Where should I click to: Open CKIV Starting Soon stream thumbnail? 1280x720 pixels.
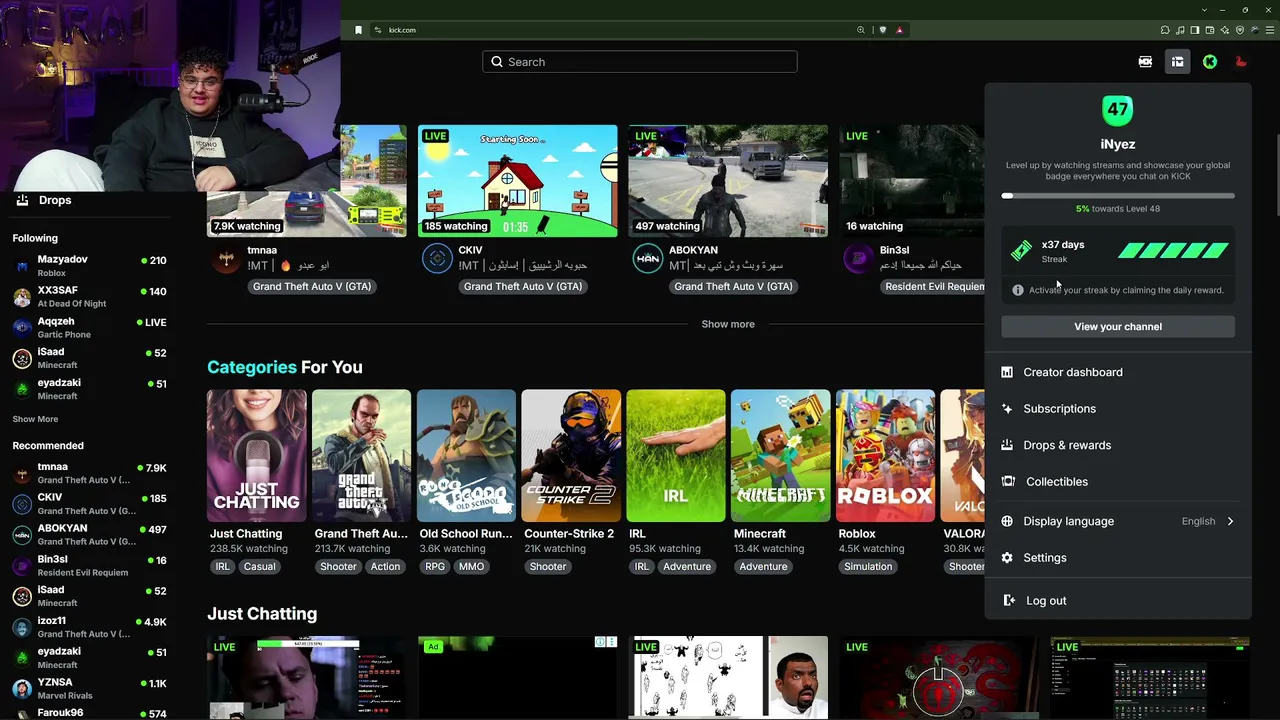click(518, 181)
